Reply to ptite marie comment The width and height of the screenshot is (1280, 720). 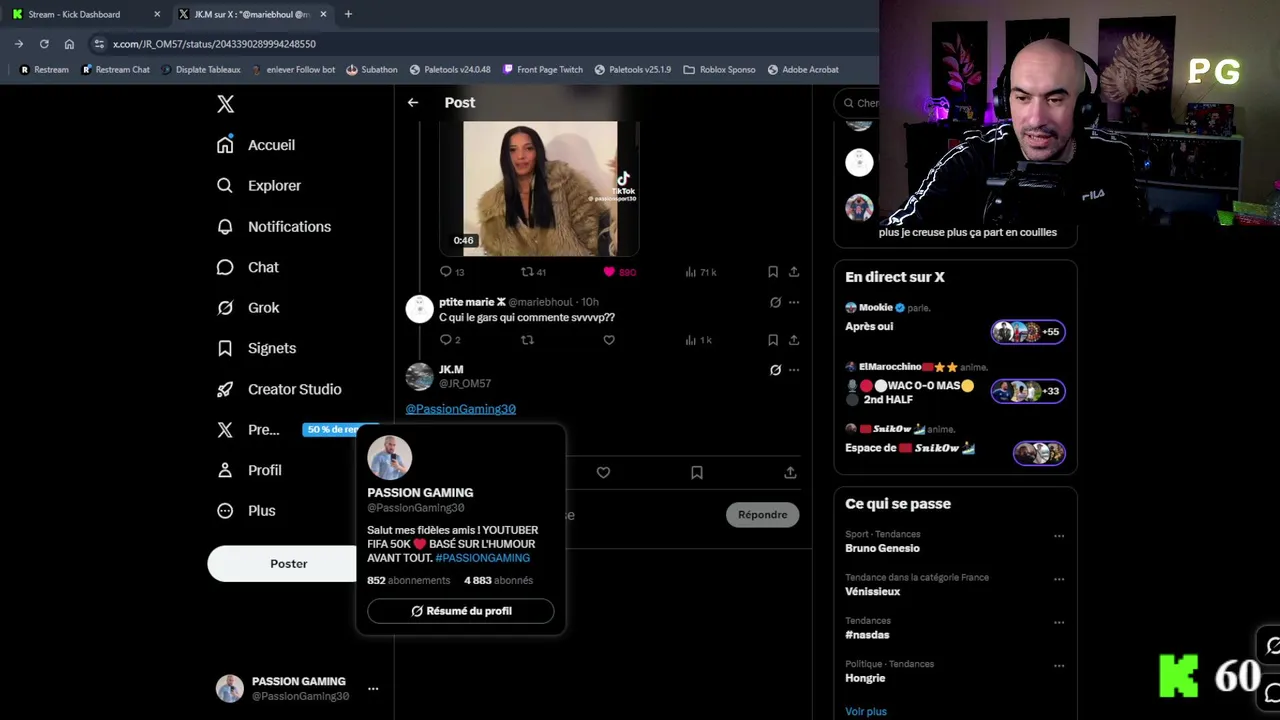pyautogui.click(x=450, y=340)
